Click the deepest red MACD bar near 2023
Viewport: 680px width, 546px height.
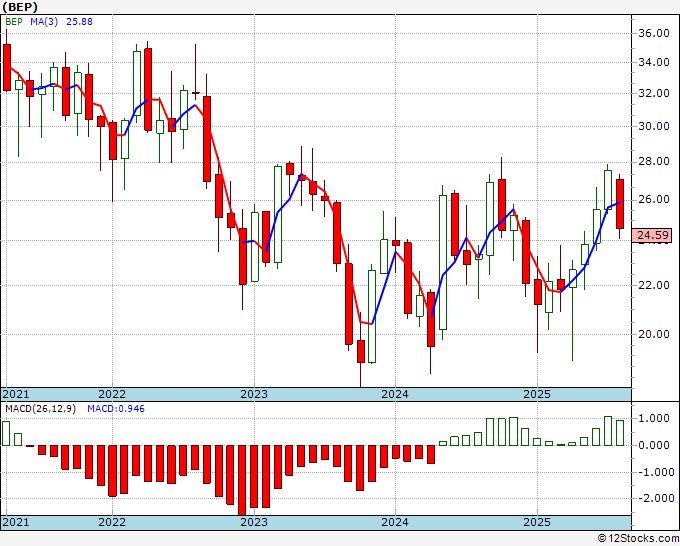(242, 481)
